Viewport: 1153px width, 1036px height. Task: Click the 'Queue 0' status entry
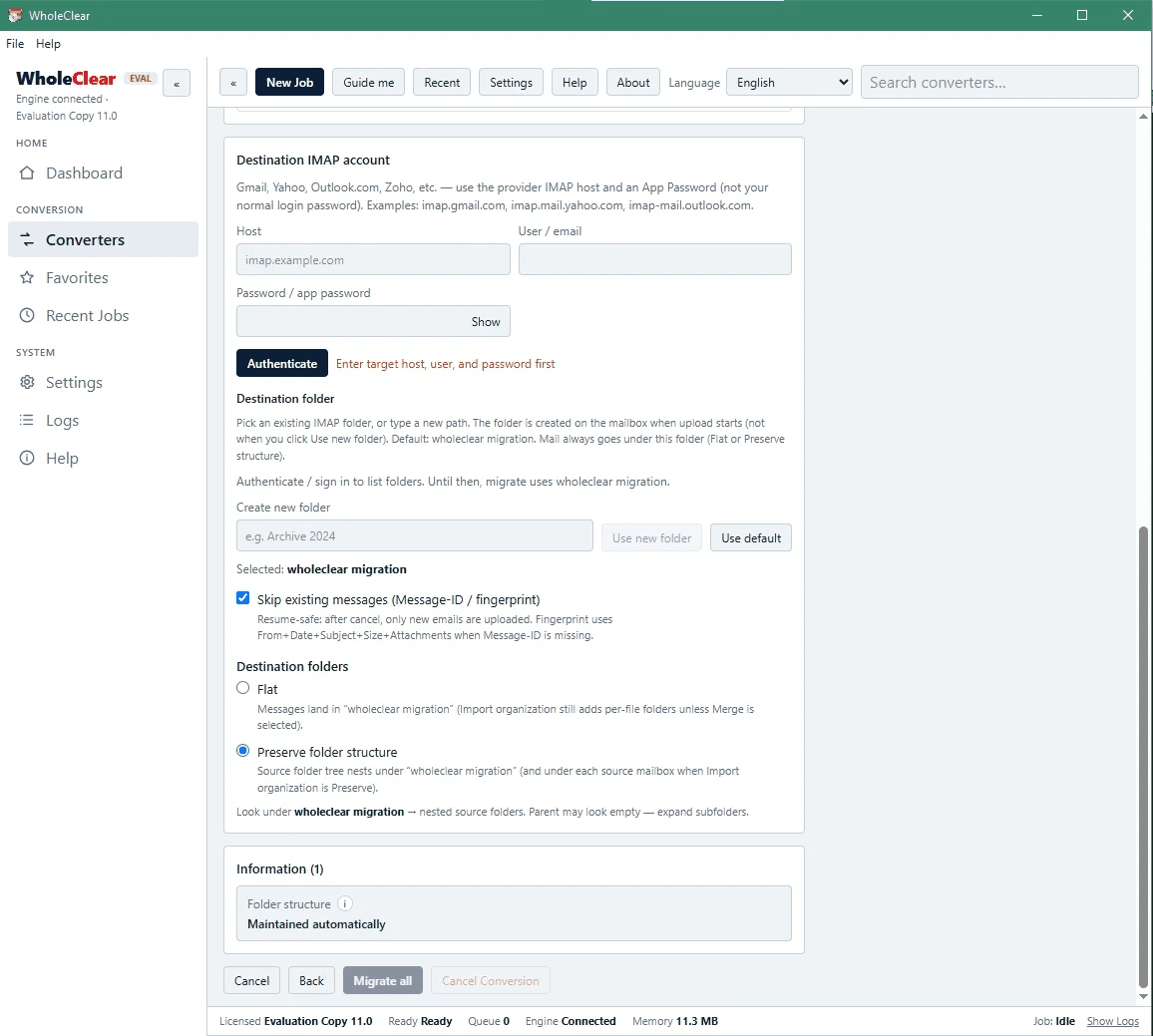(x=489, y=1021)
